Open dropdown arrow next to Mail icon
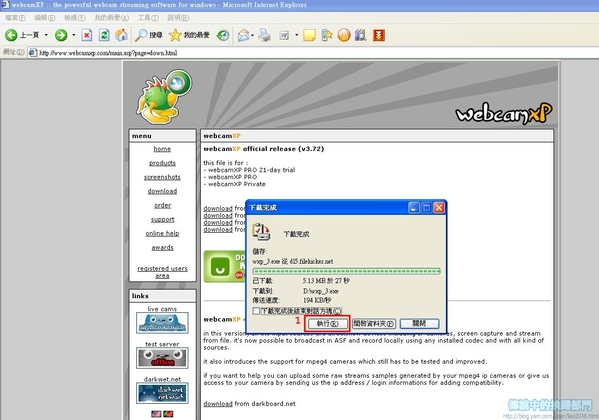599x420 pixels. tap(253, 35)
